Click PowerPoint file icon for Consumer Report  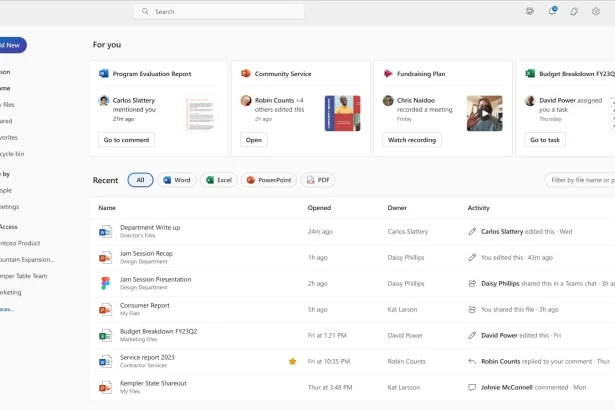[x=105, y=309]
